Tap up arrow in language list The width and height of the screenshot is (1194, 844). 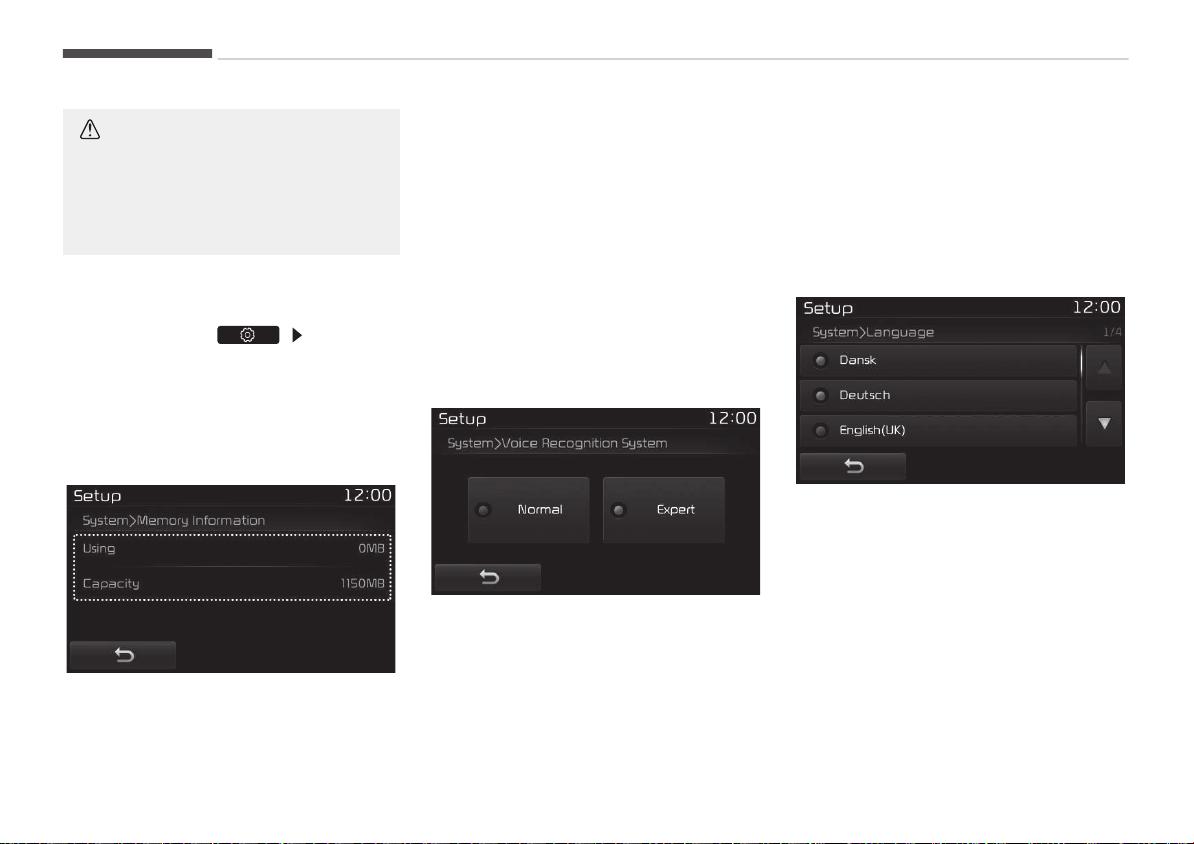coord(1103,368)
